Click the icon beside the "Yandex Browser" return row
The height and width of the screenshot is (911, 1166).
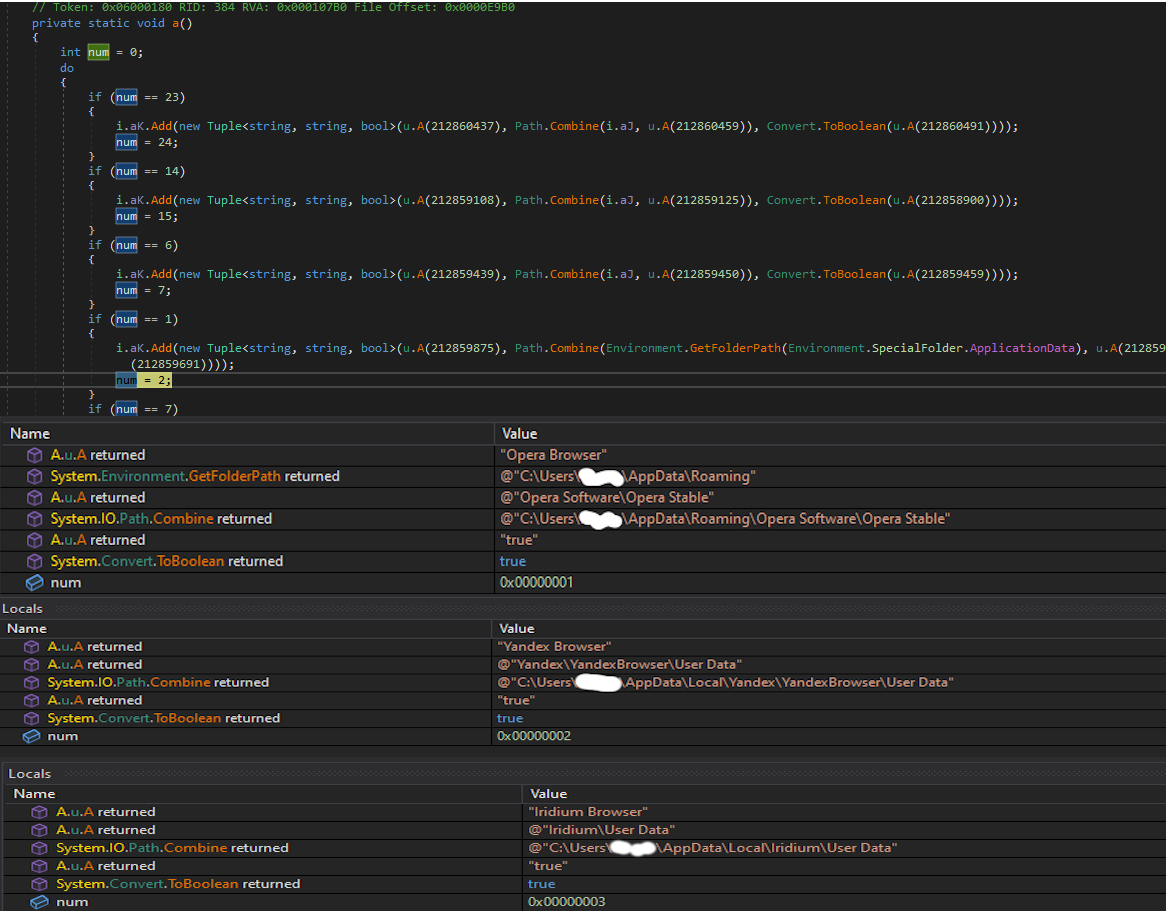point(32,646)
